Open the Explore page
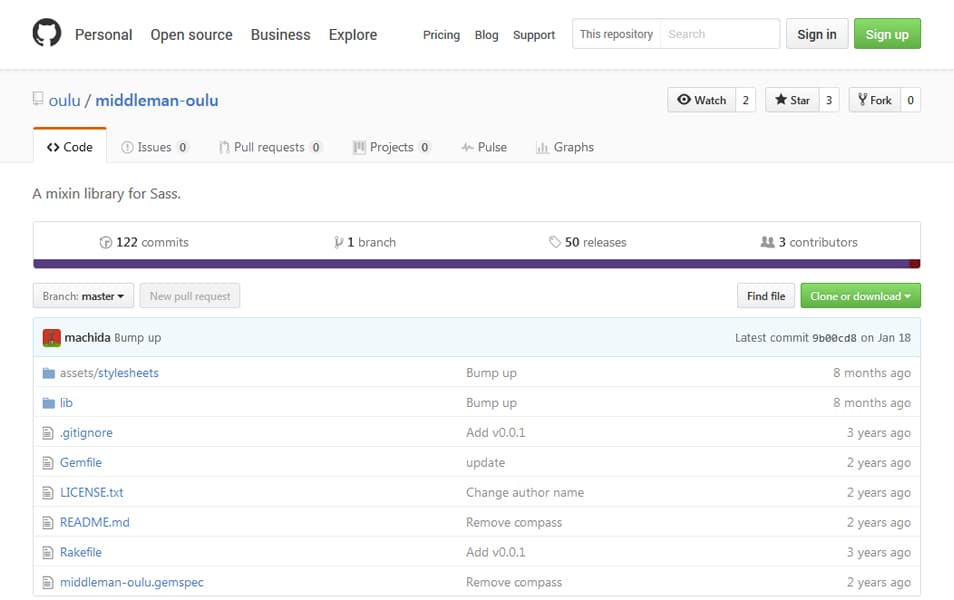This screenshot has height=600, width=954. click(x=353, y=35)
